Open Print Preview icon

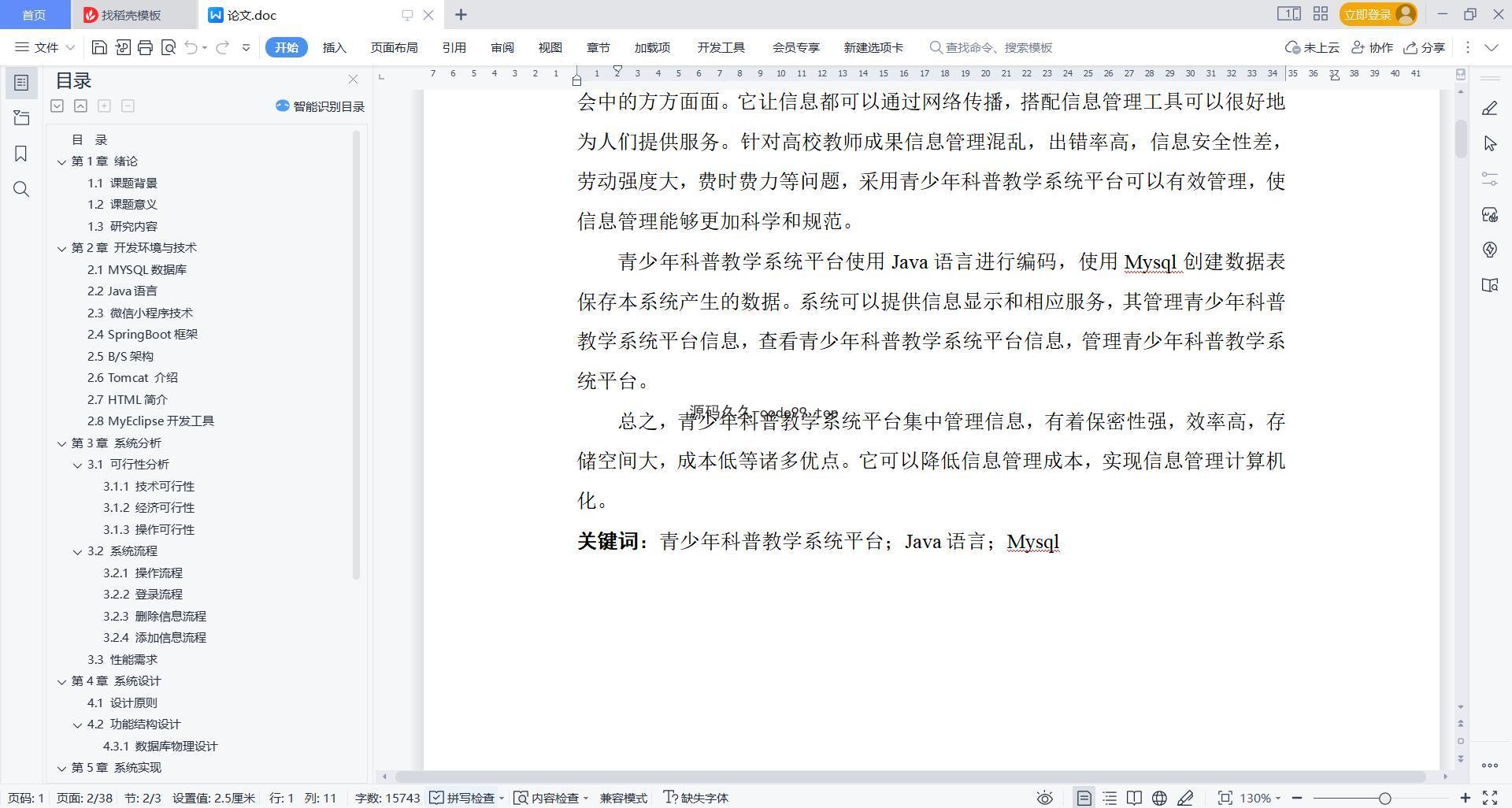click(168, 47)
